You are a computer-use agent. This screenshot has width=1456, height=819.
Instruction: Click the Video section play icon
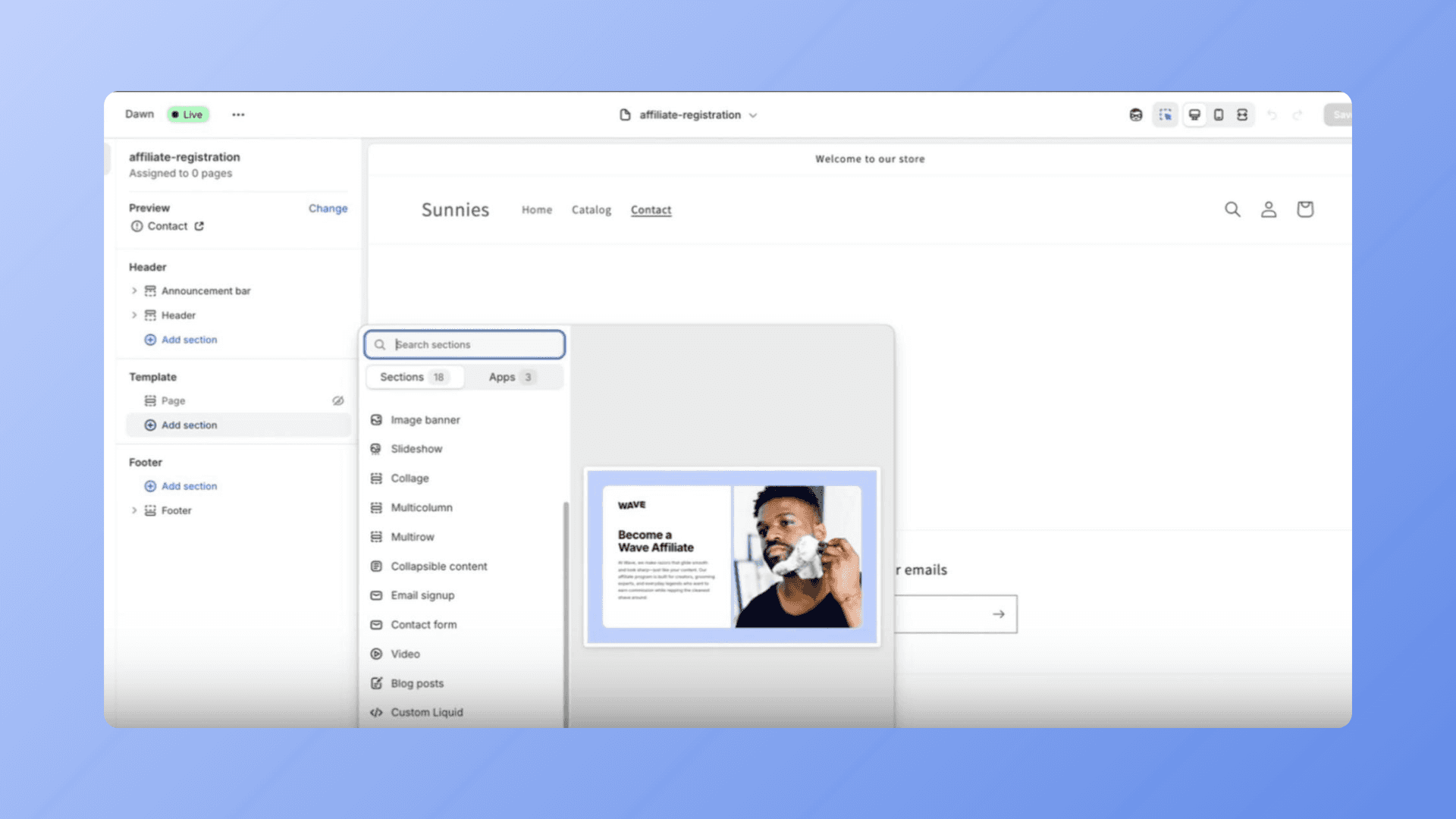(376, 654)
